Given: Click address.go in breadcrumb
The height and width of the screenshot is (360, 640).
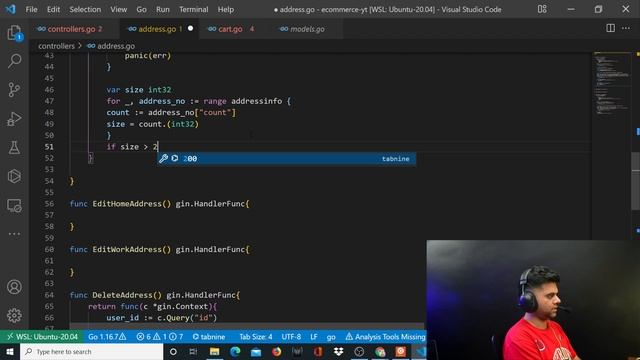Looking at the screenshot, I should coord(116,46).
